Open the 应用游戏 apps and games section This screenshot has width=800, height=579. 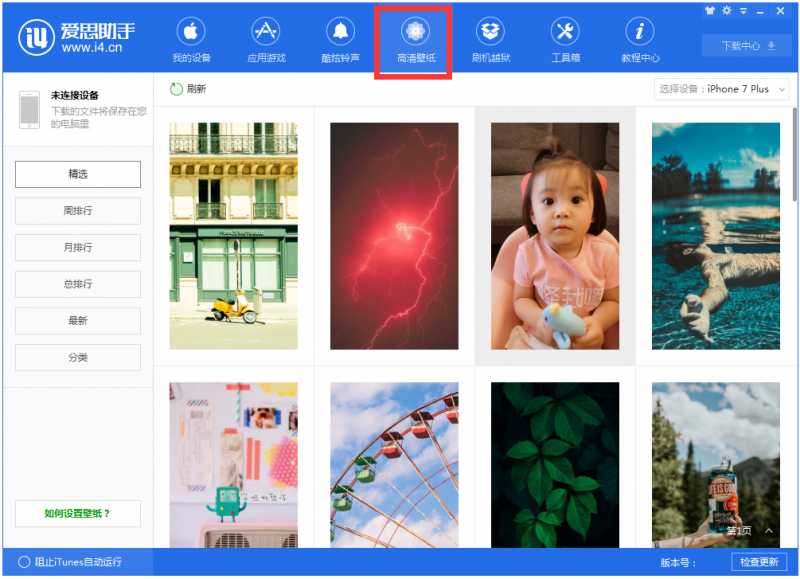[x=265, y=40]
